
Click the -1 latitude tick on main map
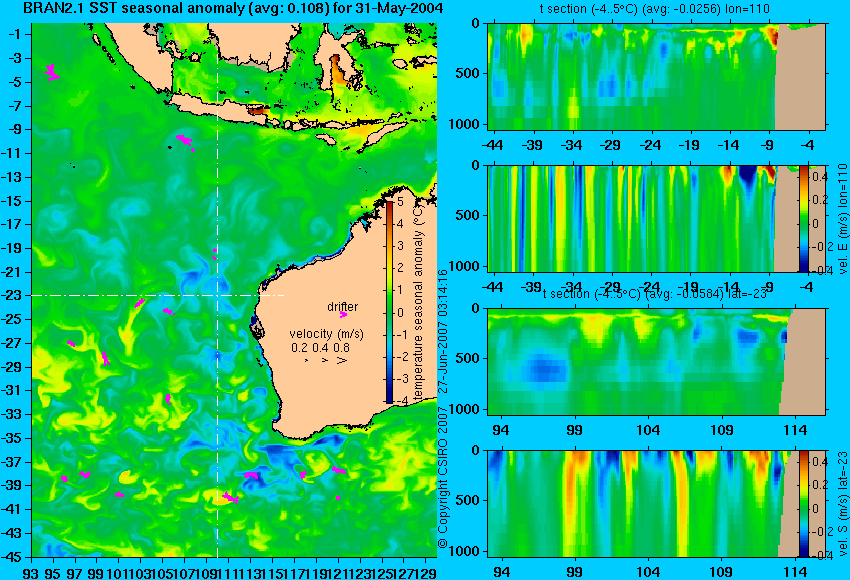pos(14,34)
